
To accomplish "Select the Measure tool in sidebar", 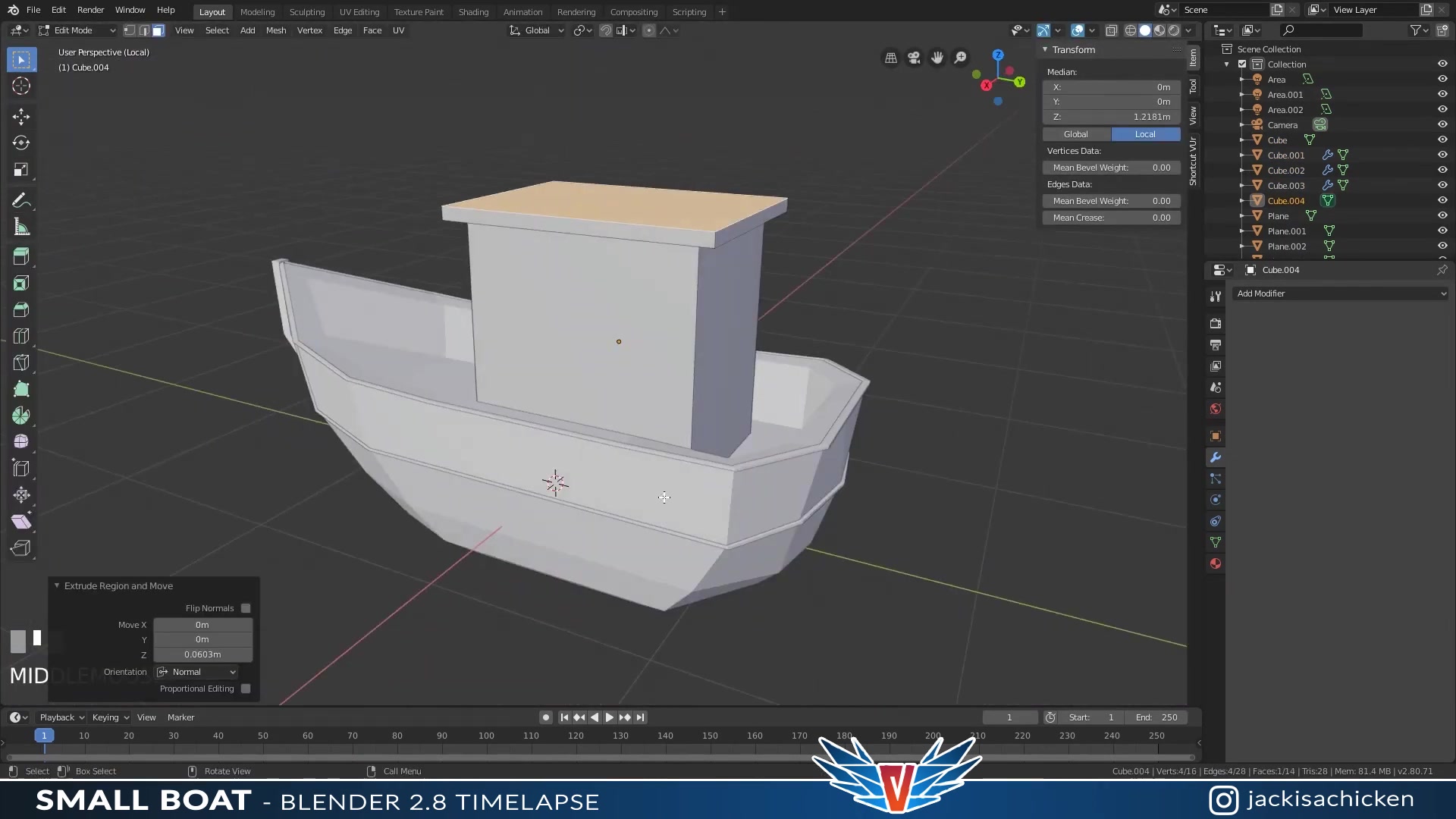I will 22,228.
